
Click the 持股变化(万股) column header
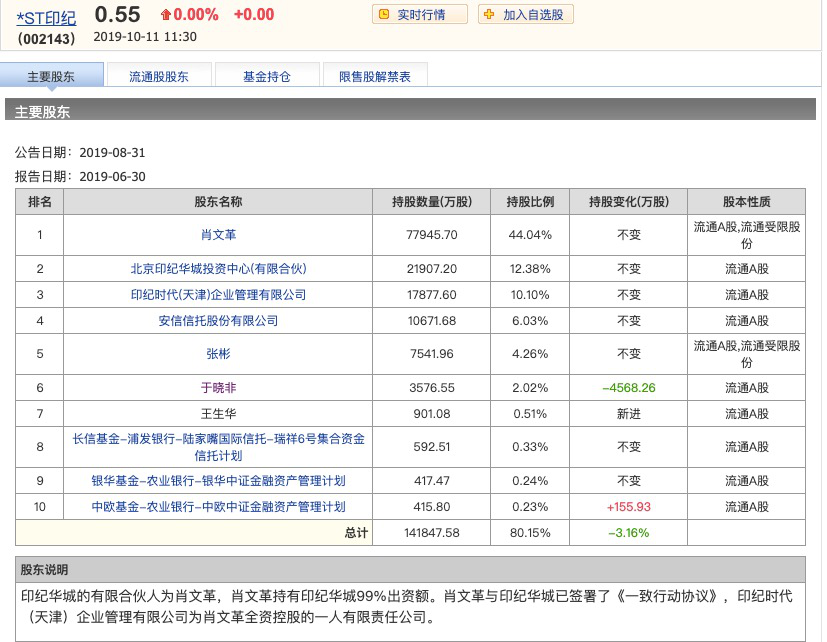(629, 202)
